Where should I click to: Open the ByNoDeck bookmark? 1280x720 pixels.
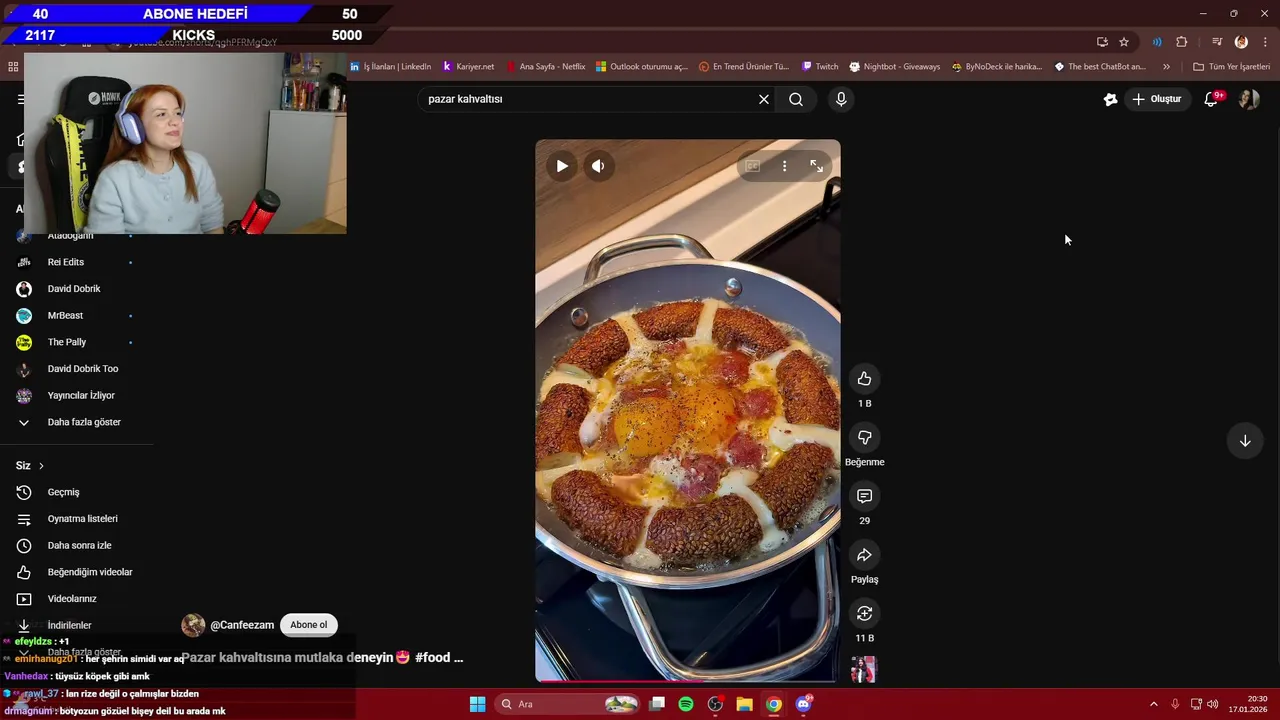point(996,67)
